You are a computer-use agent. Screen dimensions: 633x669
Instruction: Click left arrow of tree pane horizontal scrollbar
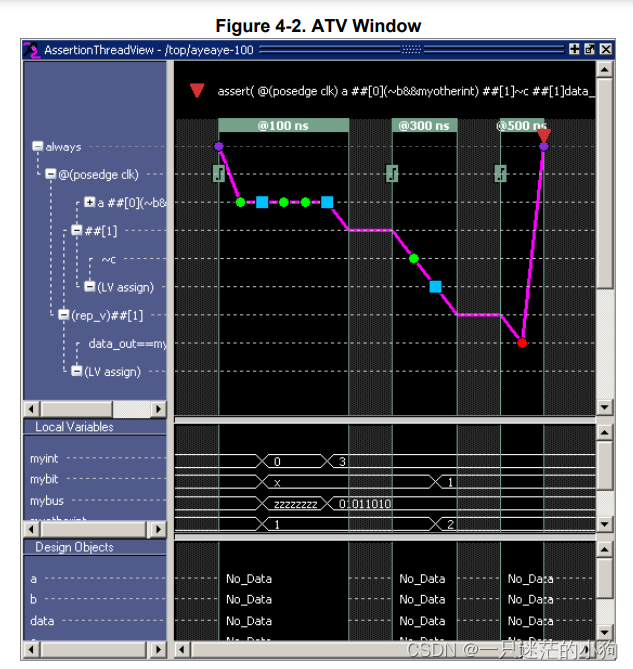(x=31, y=409)
